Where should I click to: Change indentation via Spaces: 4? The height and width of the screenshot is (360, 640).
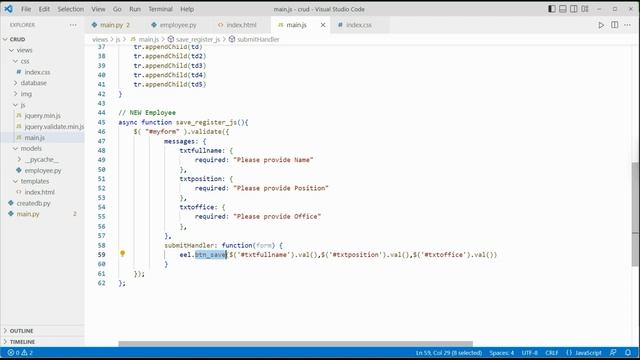pos(502,353)
